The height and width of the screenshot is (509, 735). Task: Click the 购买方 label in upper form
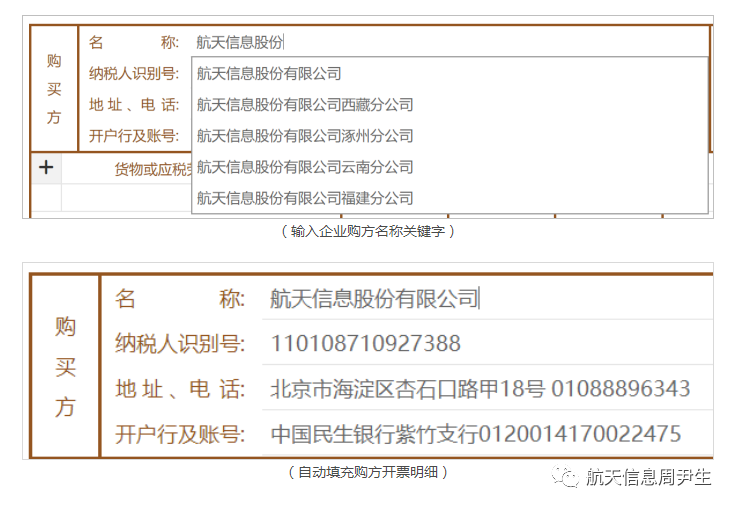point(54,89)
